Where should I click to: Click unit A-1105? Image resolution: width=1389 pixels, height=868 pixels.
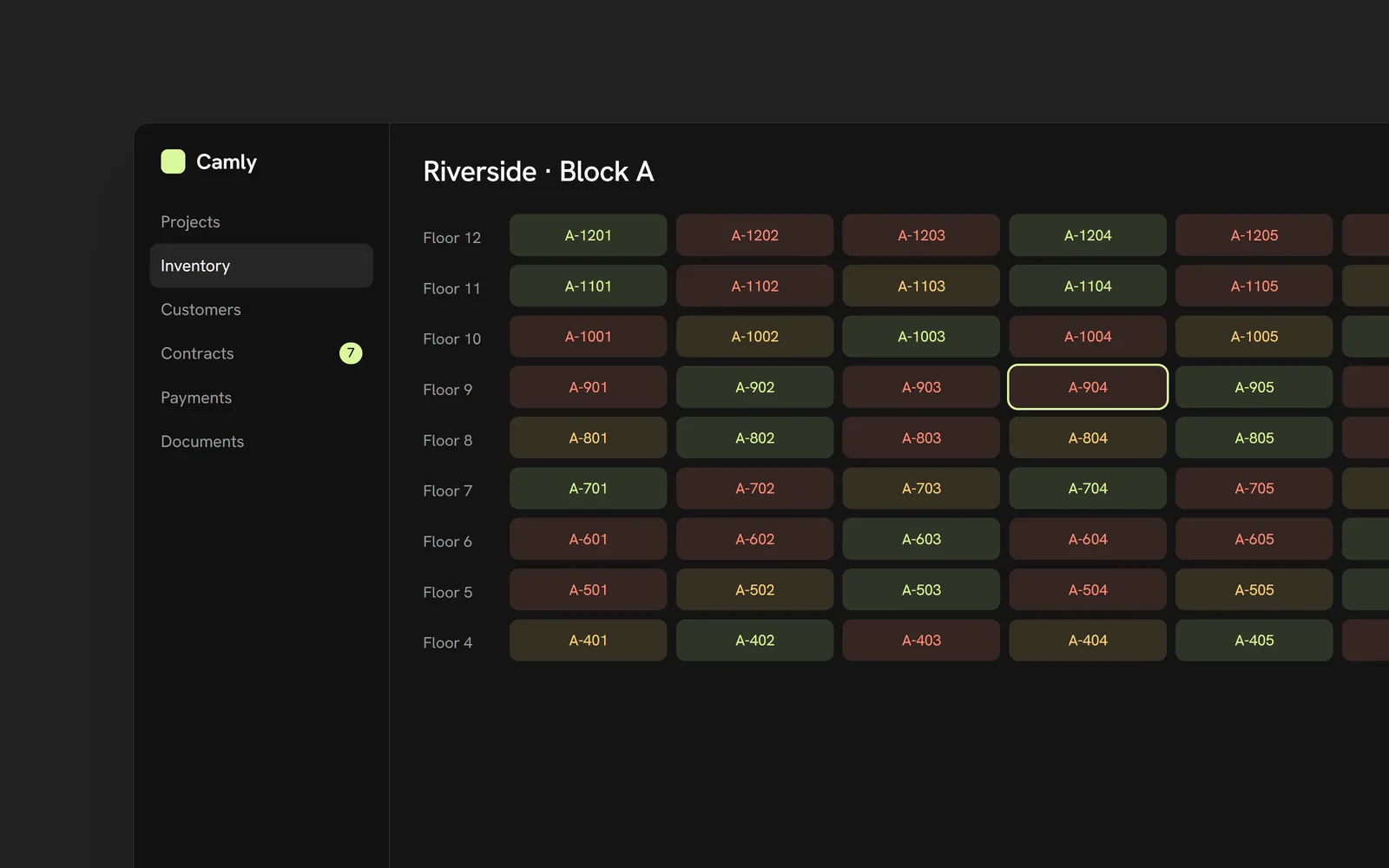[x=1254, y=286]
